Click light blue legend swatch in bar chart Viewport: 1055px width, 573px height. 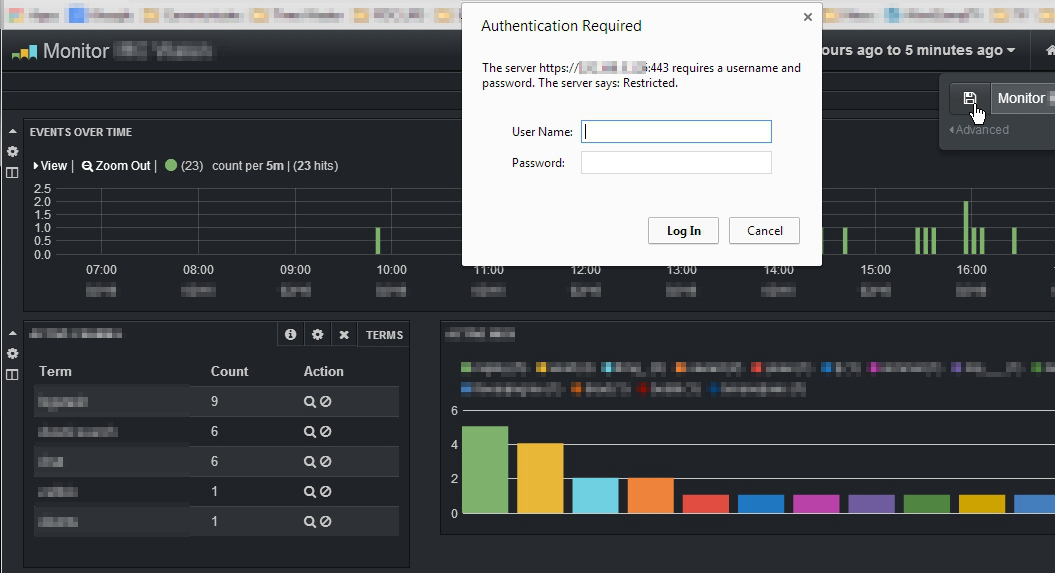tap(606, 367)
